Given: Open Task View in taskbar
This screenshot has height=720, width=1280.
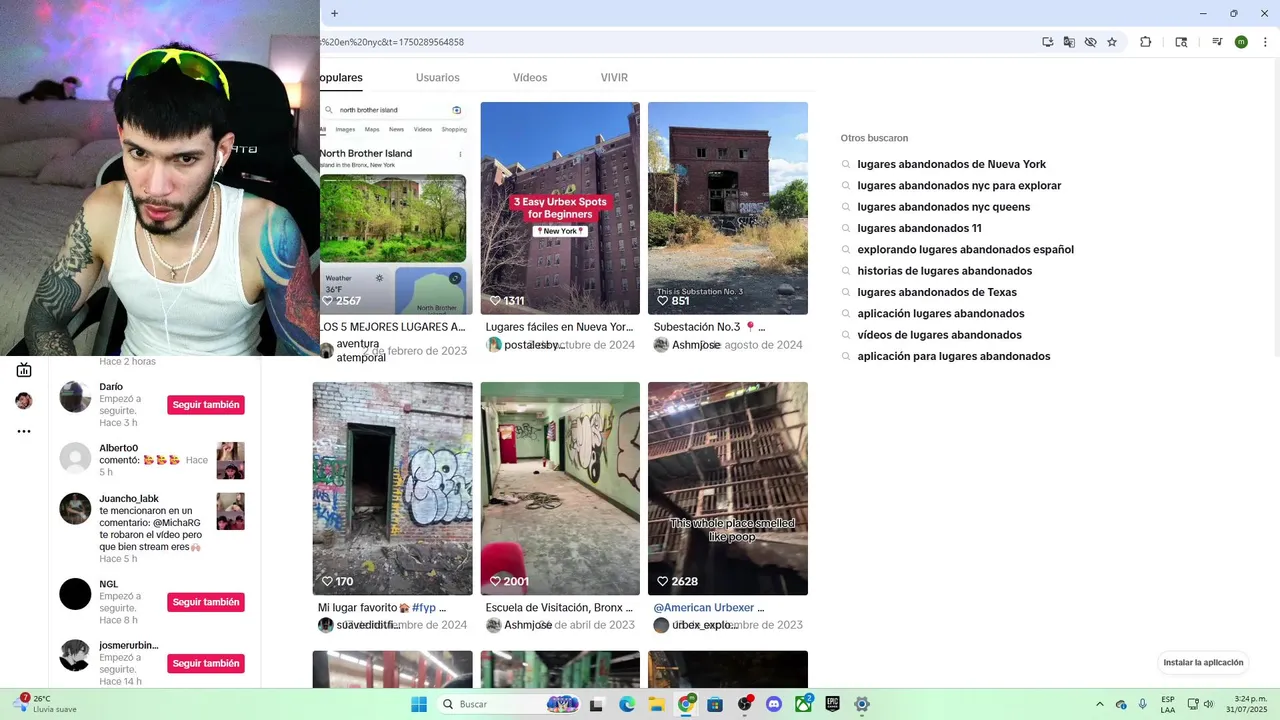Looking at the screenshot, I should 596,704.
